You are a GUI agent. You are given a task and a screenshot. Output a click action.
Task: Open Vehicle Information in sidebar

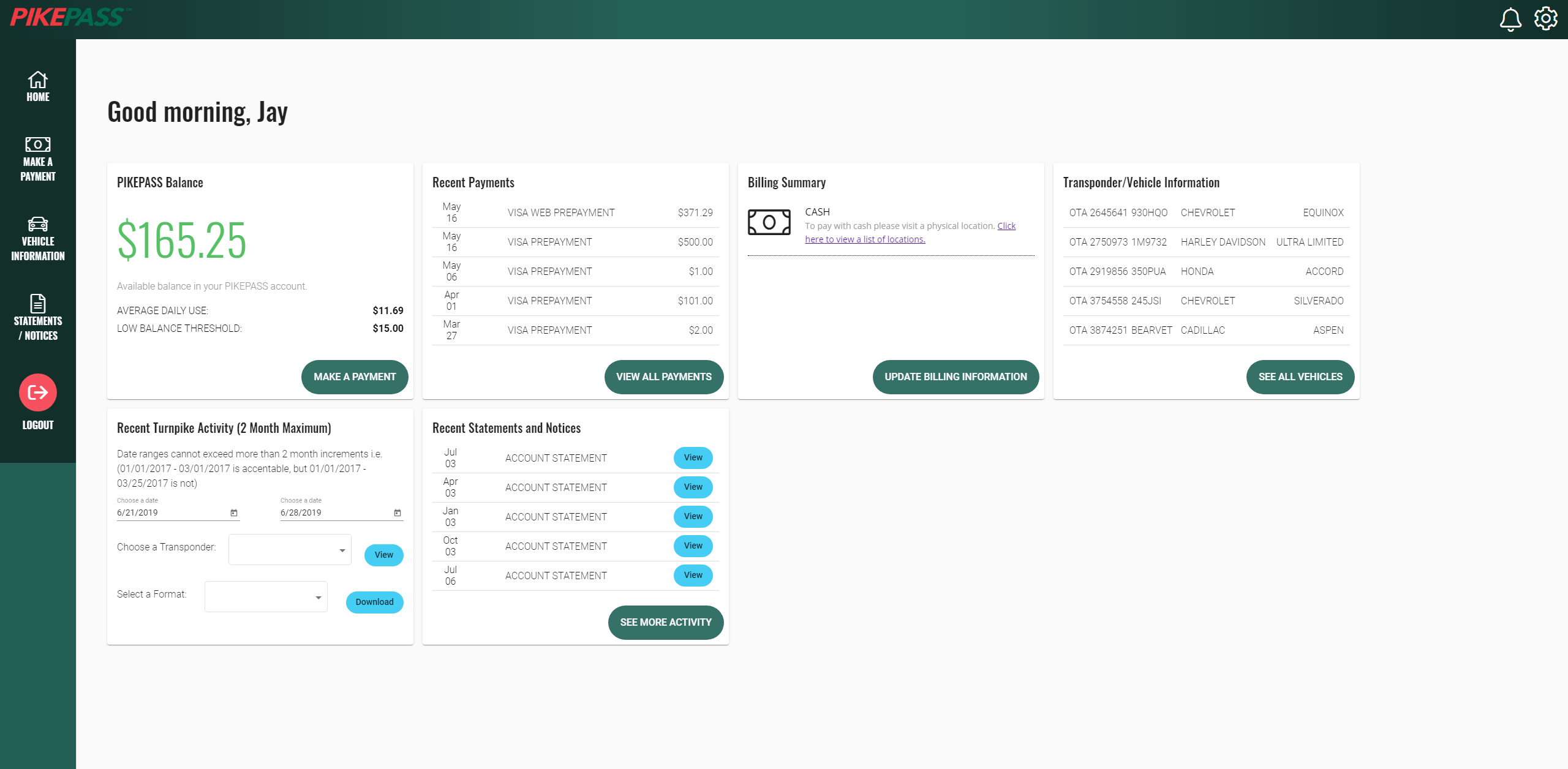click(38, 239)
